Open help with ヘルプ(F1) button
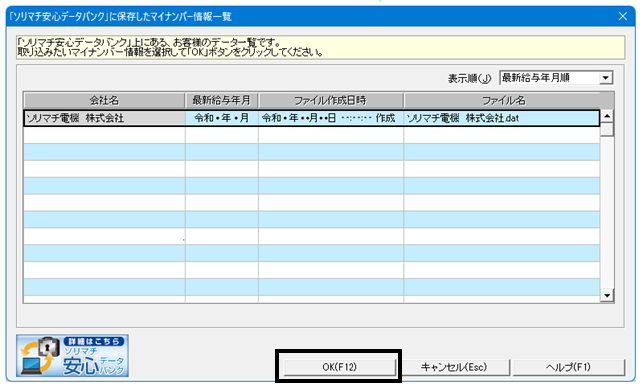 pyautogui.click(x=568, y=367)
